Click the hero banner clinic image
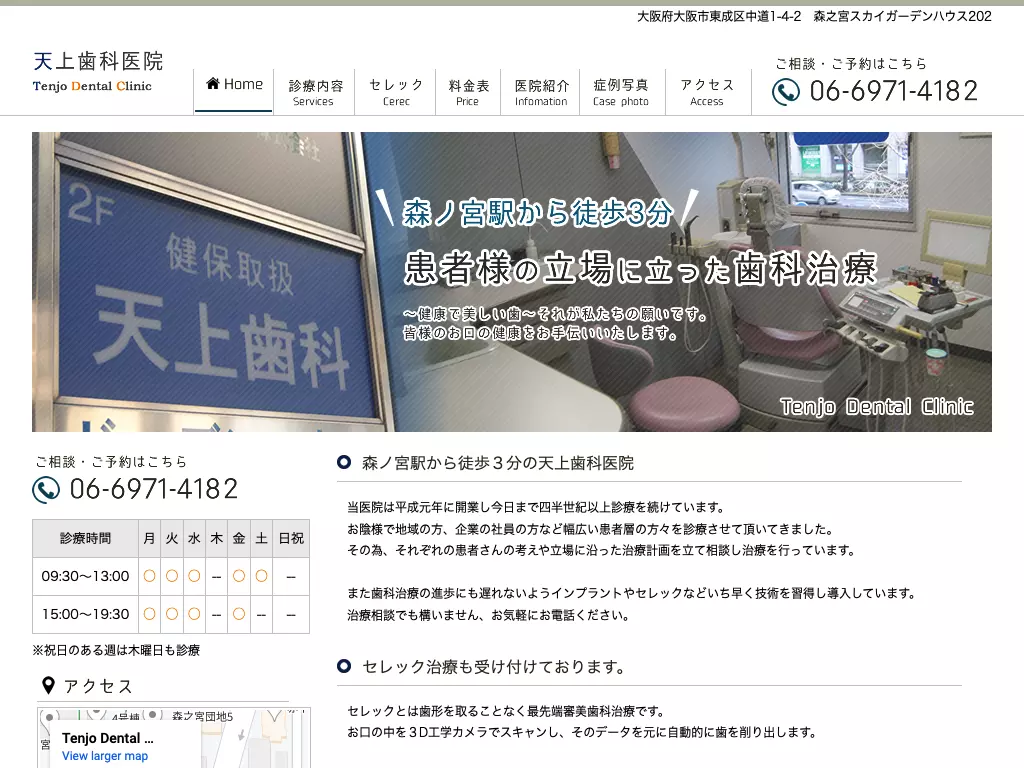The width and height of the screenshot is (1024, 768). [x=512, y=281]
